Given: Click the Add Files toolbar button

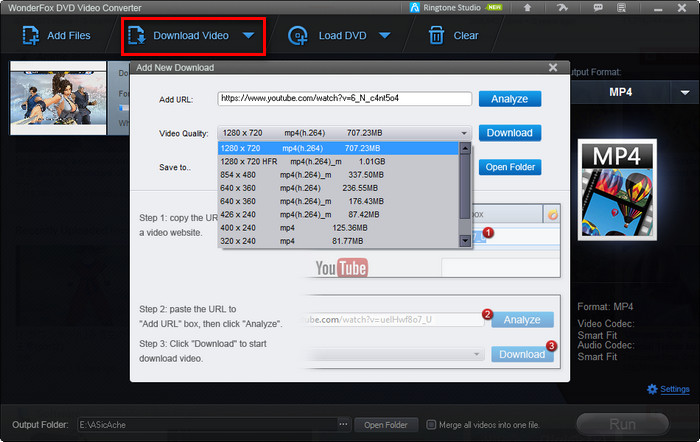Looking at the screenshot, I should (x=57, y=36).
